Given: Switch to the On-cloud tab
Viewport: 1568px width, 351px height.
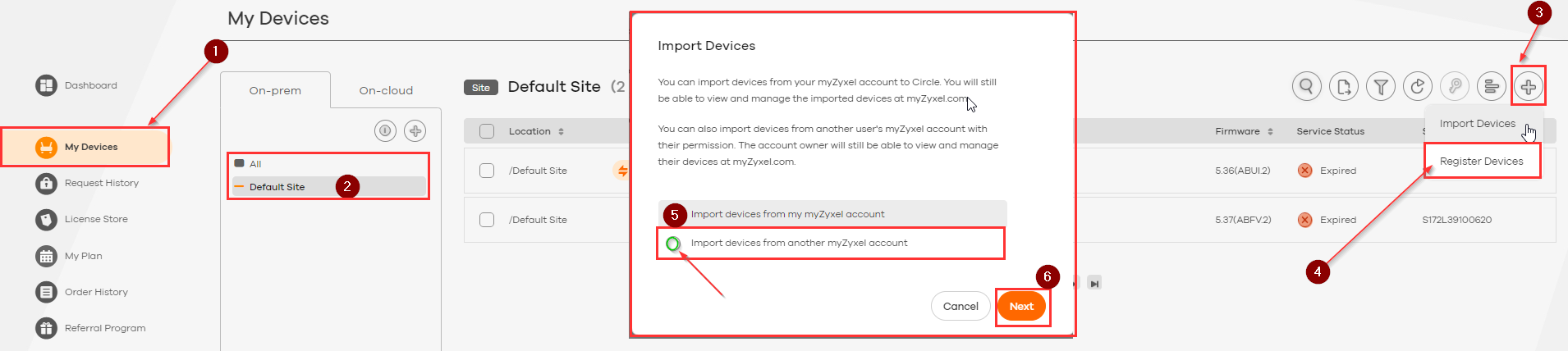Looking at the screenshot, I should [386, 90].
